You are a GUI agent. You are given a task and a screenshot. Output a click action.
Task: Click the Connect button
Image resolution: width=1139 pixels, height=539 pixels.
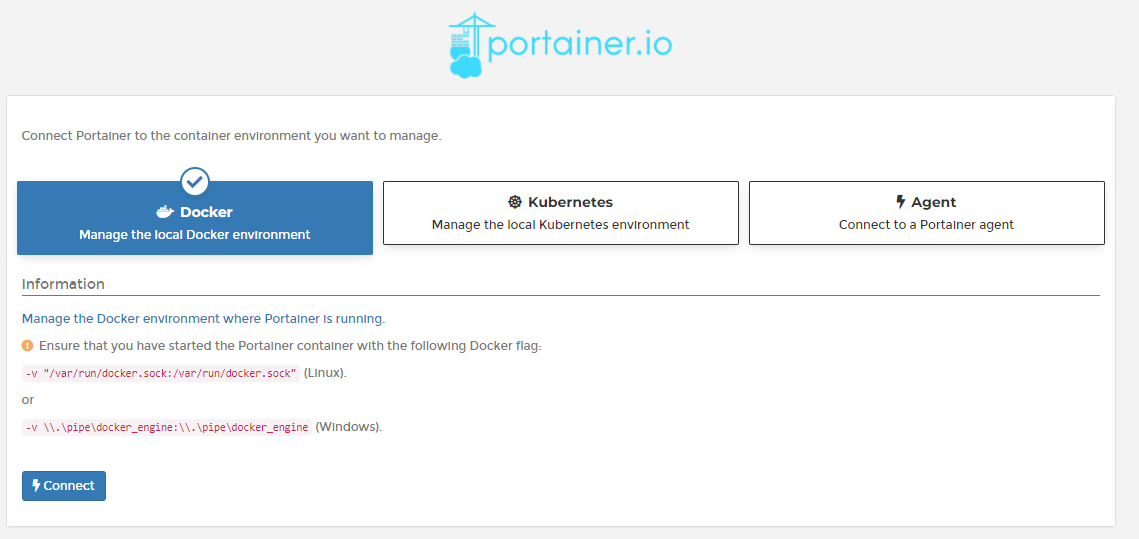(64, 486)
